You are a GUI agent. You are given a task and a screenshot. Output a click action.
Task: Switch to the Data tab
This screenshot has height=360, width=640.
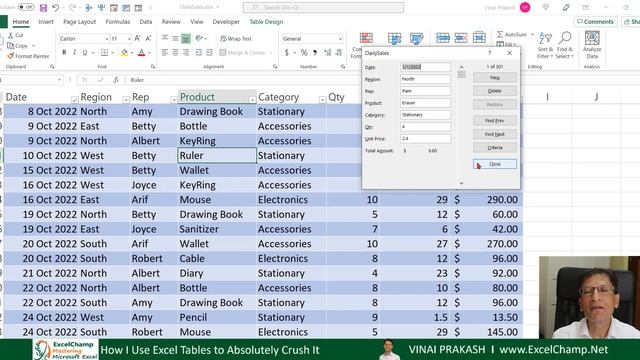(x=146, y=22)
